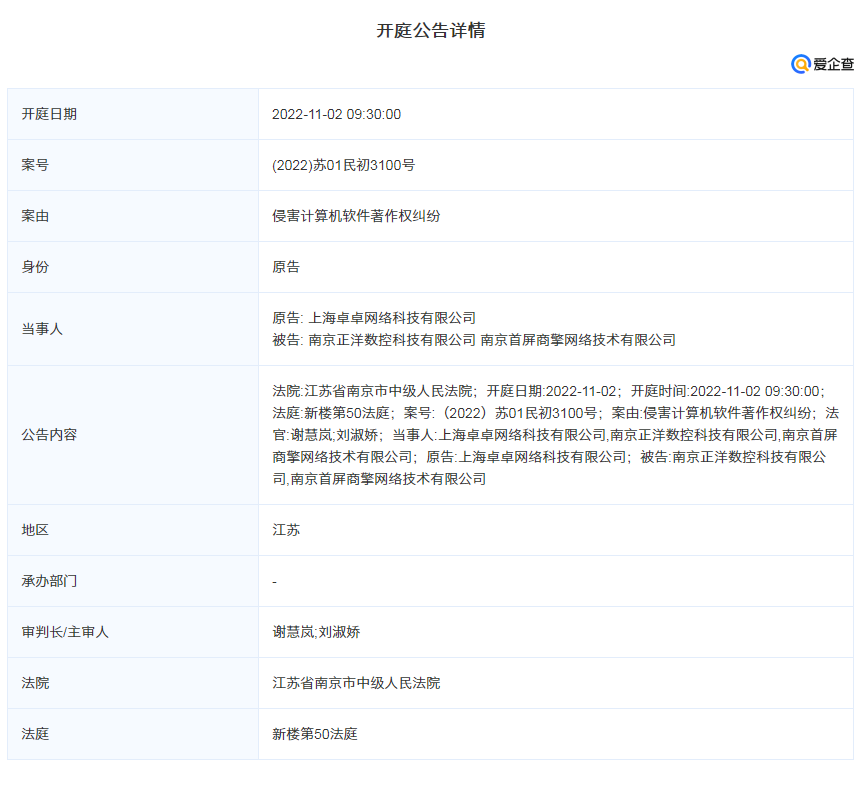Click the 案由 row label
Image resolution: width=863 pixels, height=785 pixels.
pyautogui.click(x=35, y=216)
